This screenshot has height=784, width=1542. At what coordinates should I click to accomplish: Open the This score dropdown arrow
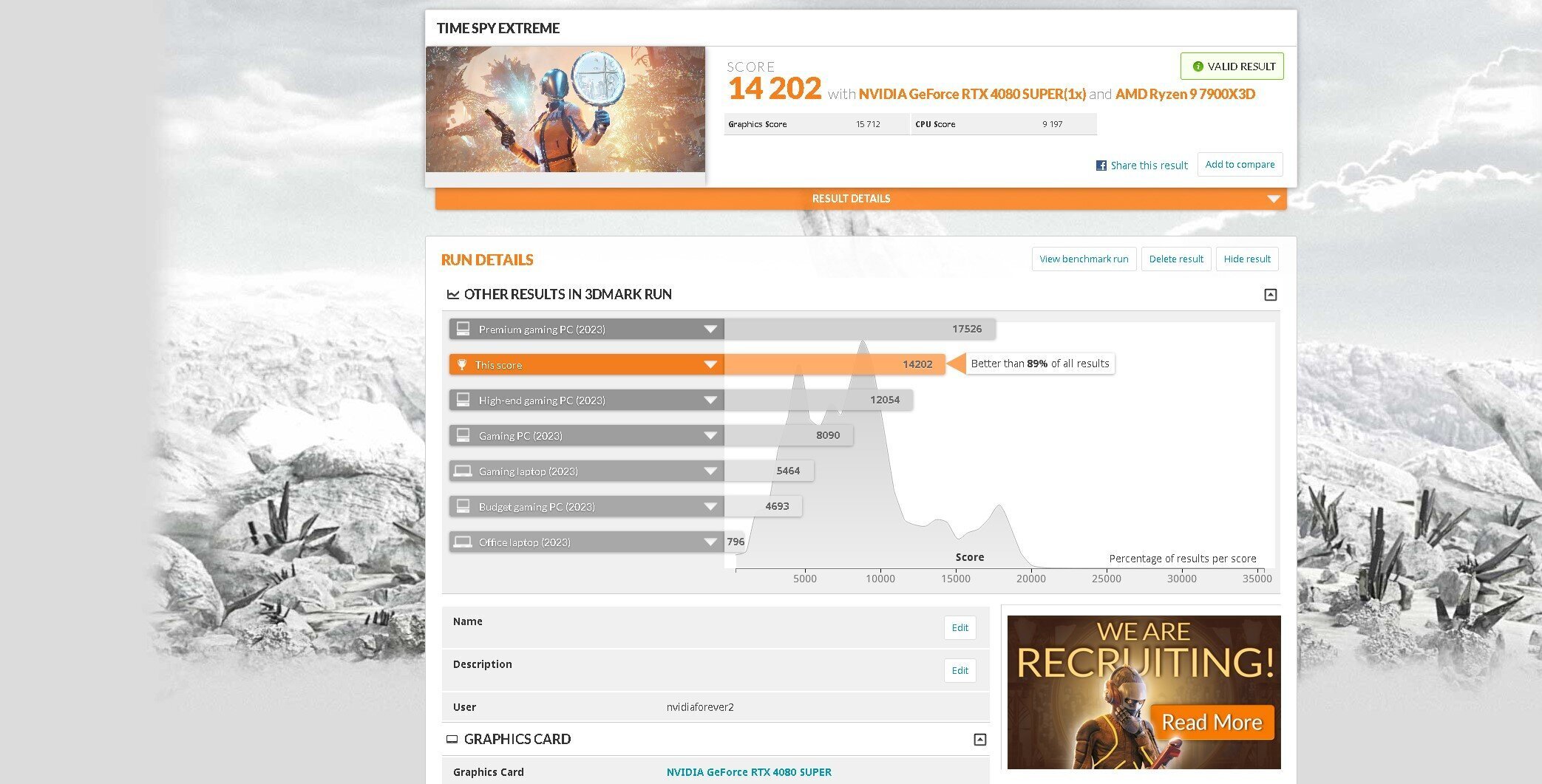click(710, 365)
